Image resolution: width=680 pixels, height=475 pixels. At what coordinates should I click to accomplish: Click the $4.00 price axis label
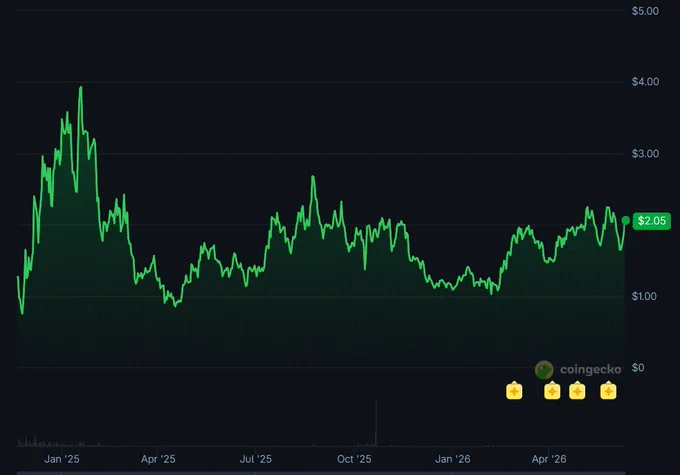click(x=645, y=82)
